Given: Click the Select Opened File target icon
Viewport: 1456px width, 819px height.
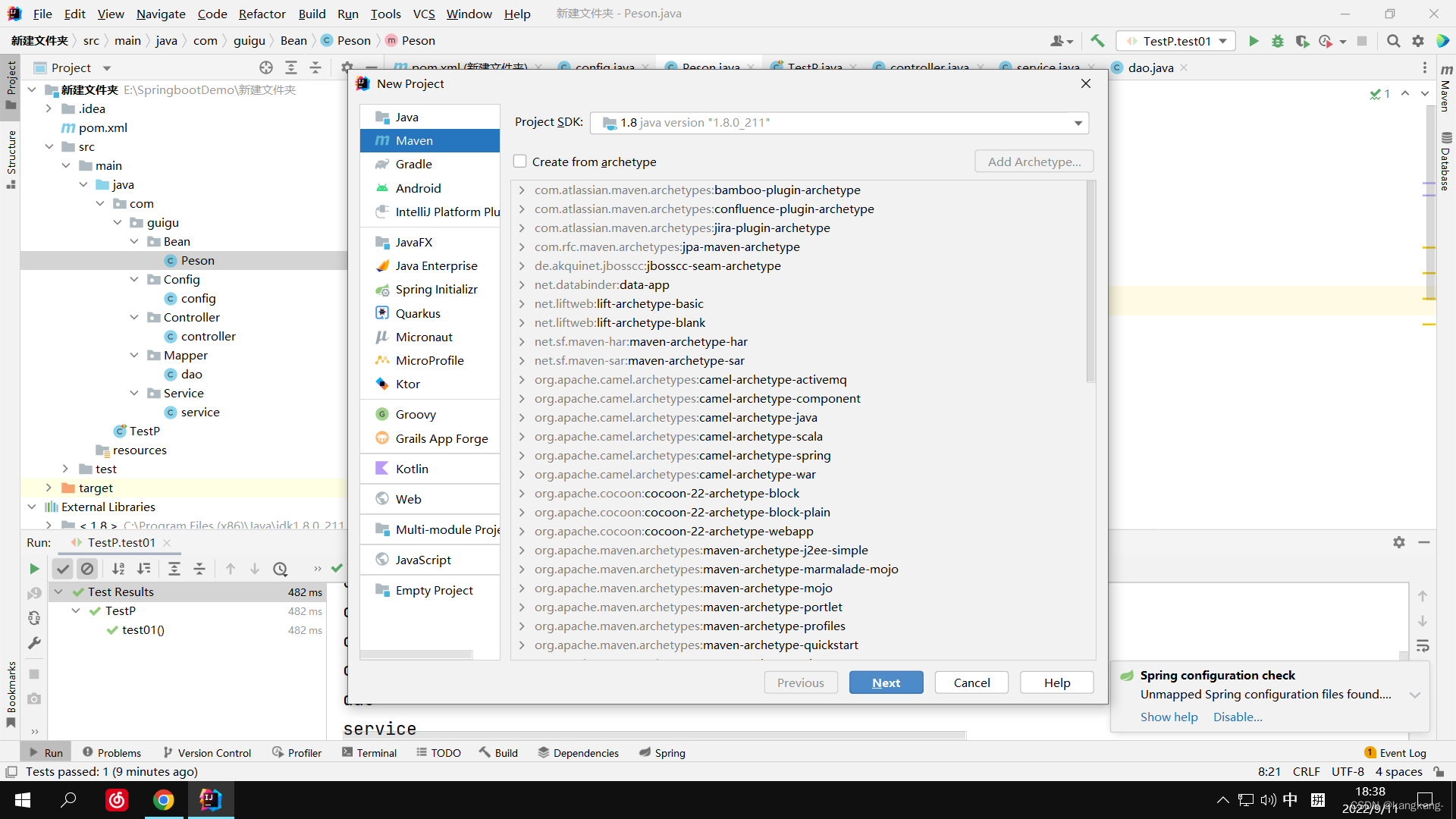Looking at the screenshot, I should pos(266,67).
